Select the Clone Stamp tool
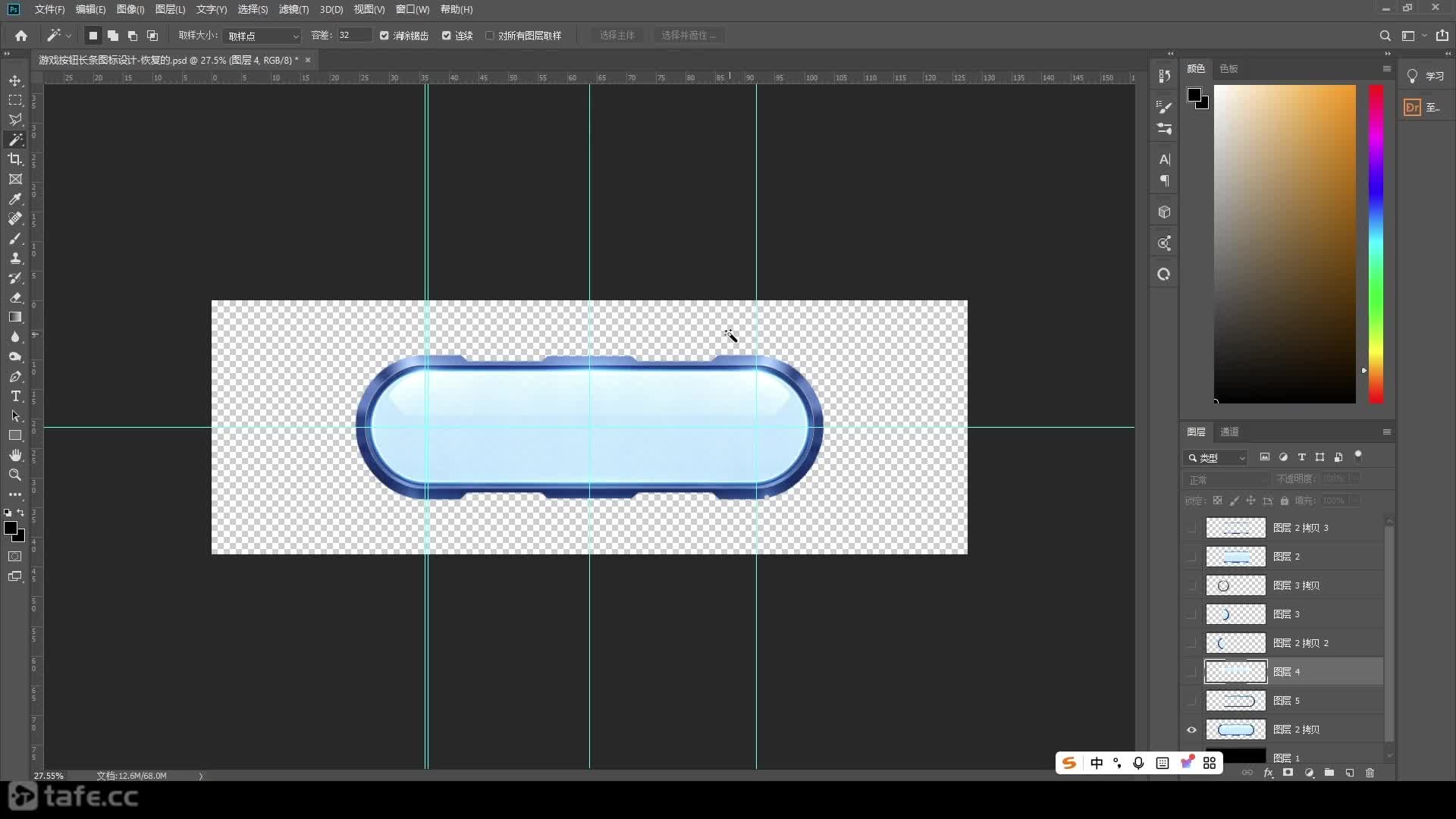1456x819 pixels. tap(15, 258)
